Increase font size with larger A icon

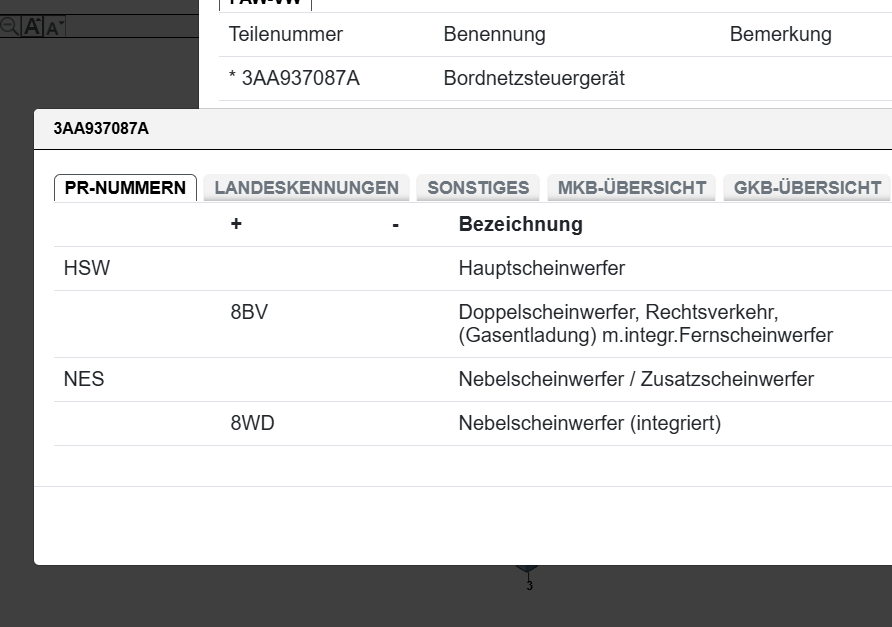tap(32, 27)
